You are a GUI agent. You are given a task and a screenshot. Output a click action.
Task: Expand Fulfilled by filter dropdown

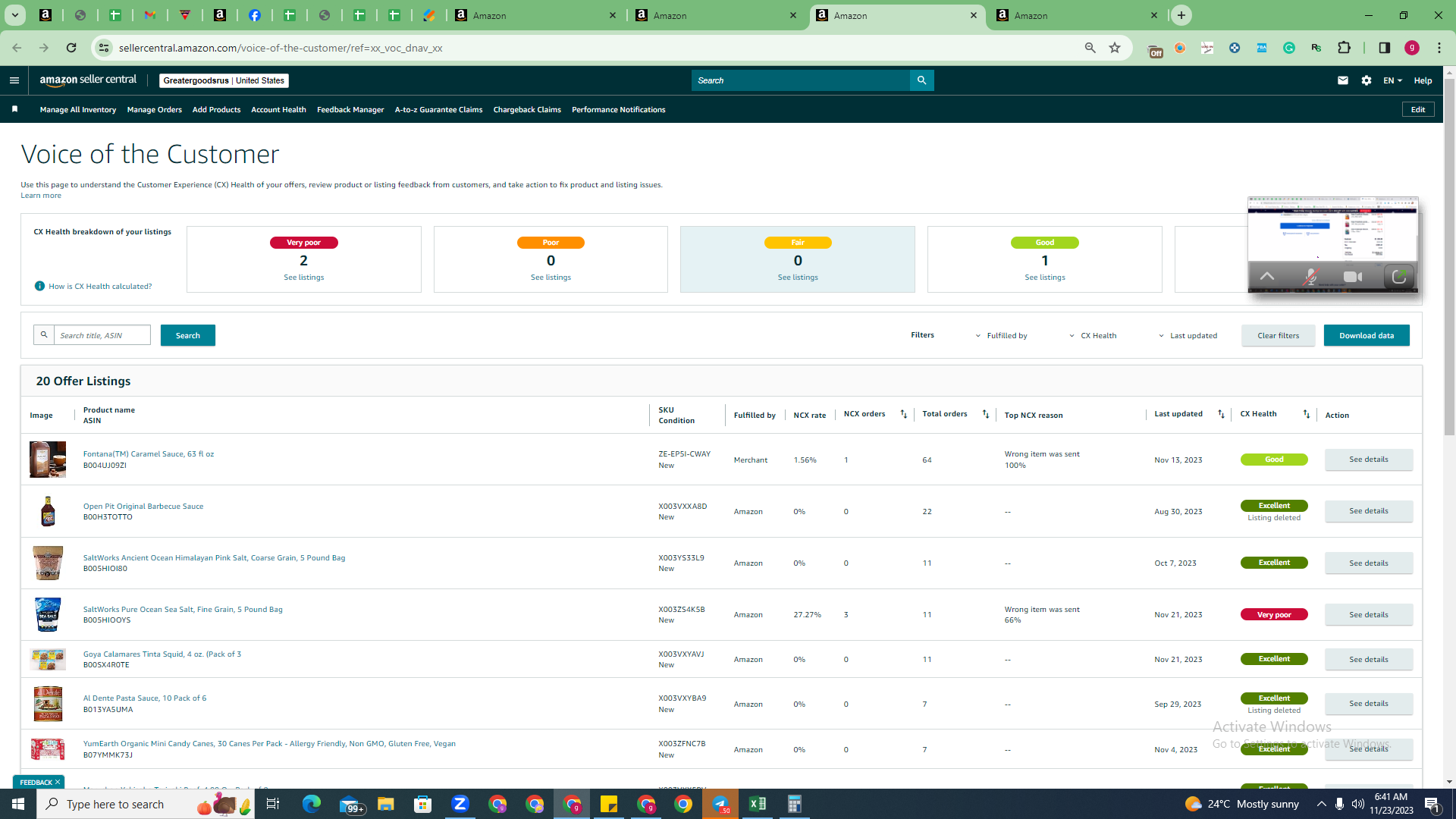tap(1001, 335)
